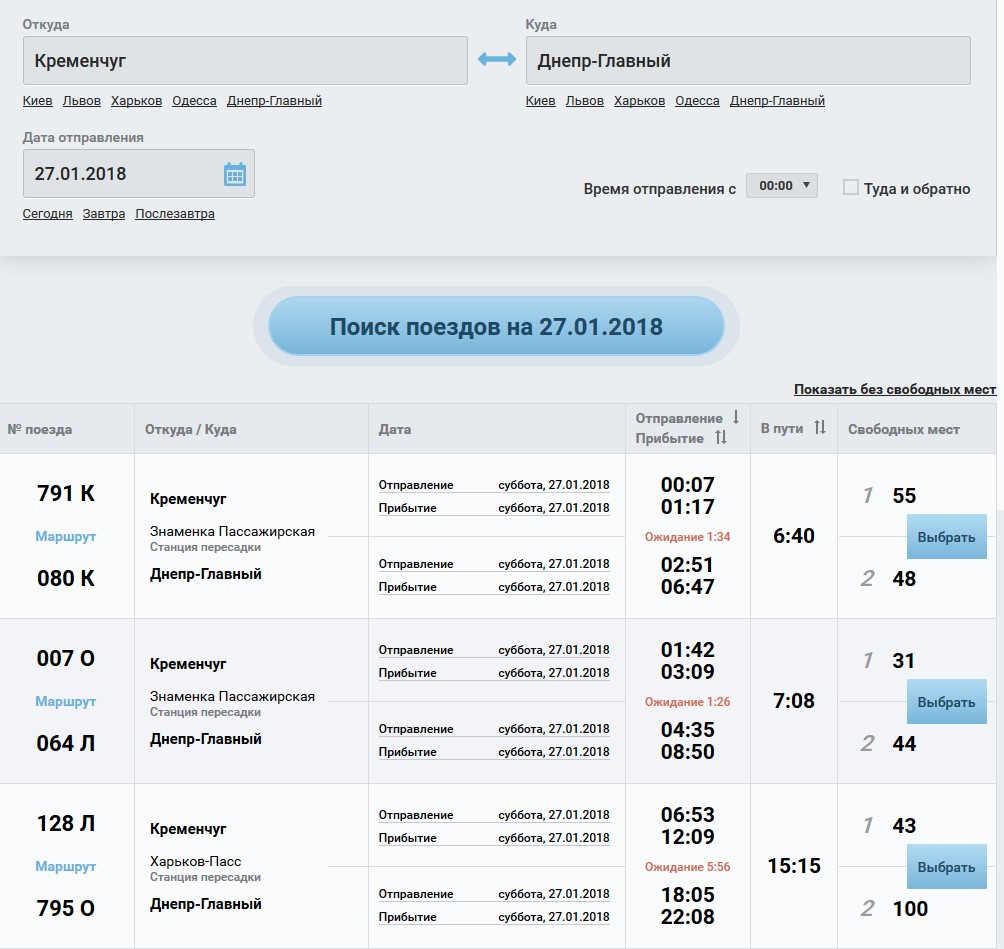This screenshot has width=1004, height=949.
Task: Open 'Маршрут' link for train 791 К
Action: [66, 536]
